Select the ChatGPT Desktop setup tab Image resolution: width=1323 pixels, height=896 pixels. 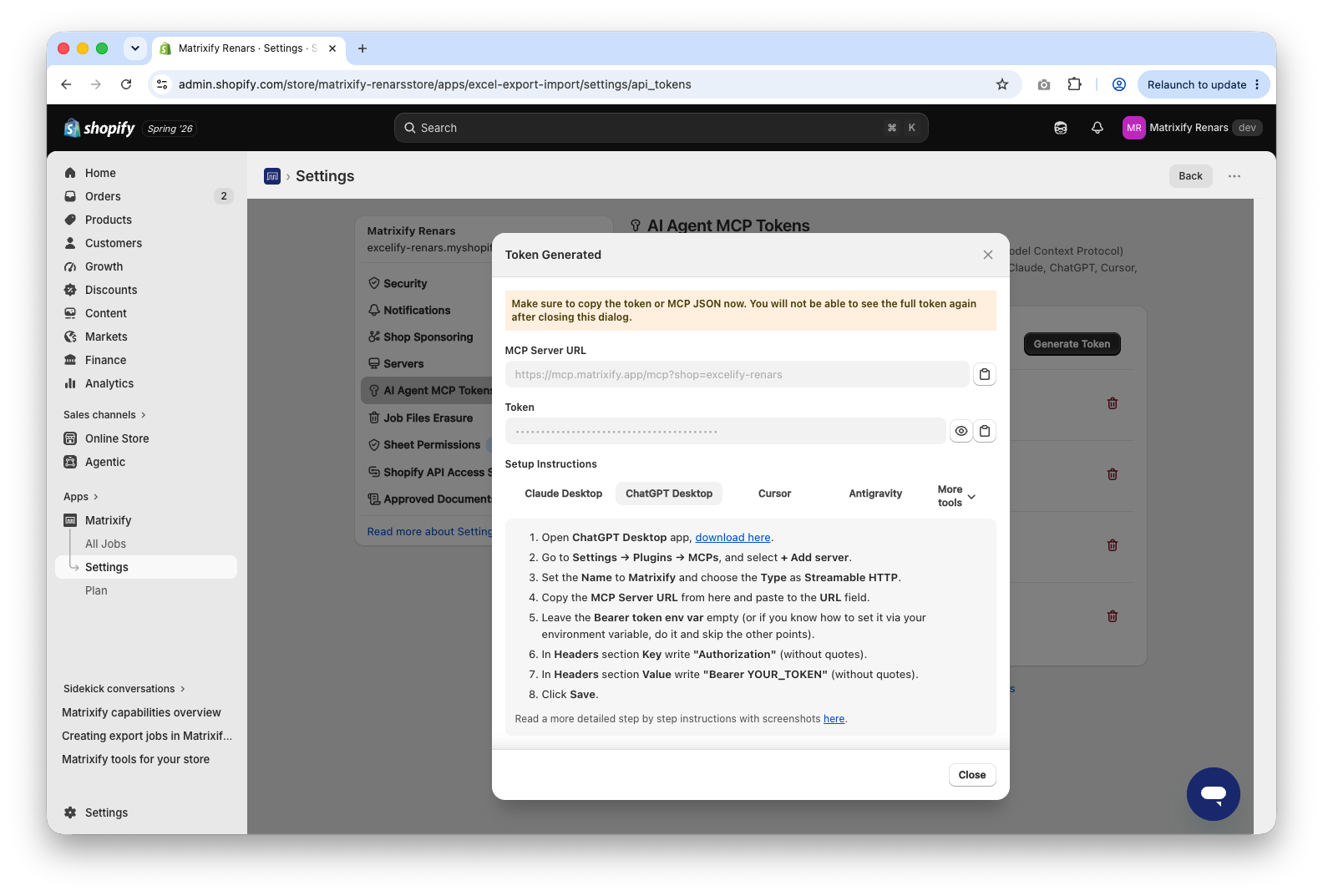click(x=669, y=494)
